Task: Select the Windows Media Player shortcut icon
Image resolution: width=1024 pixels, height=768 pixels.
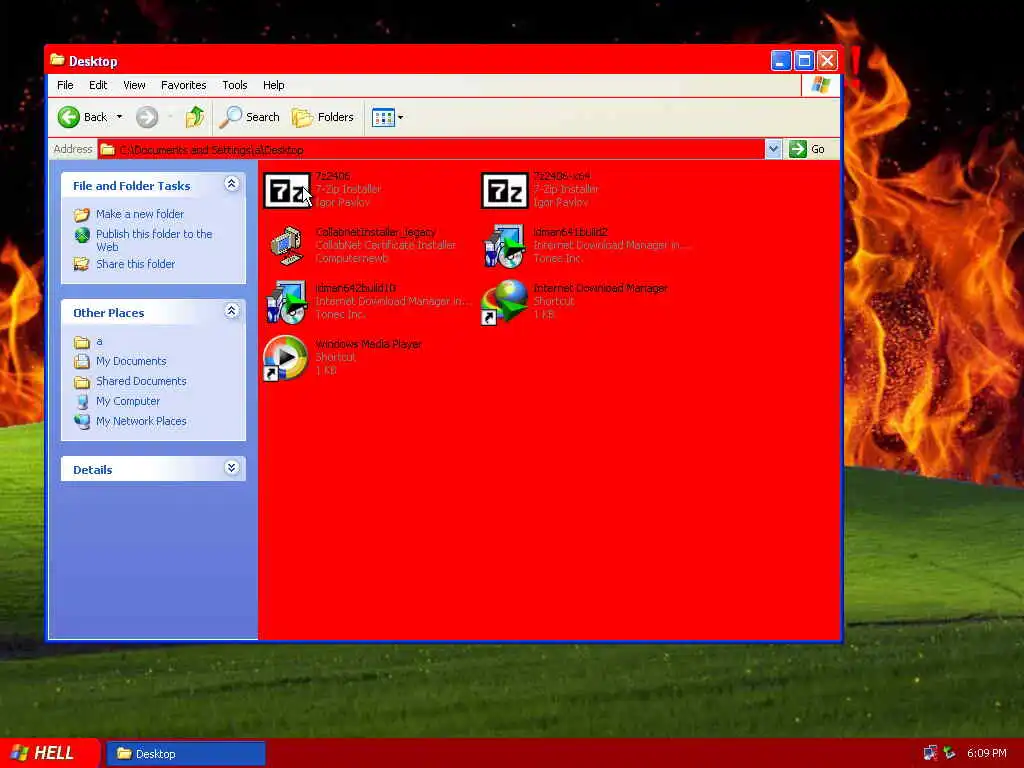Action: pos(285,358)
